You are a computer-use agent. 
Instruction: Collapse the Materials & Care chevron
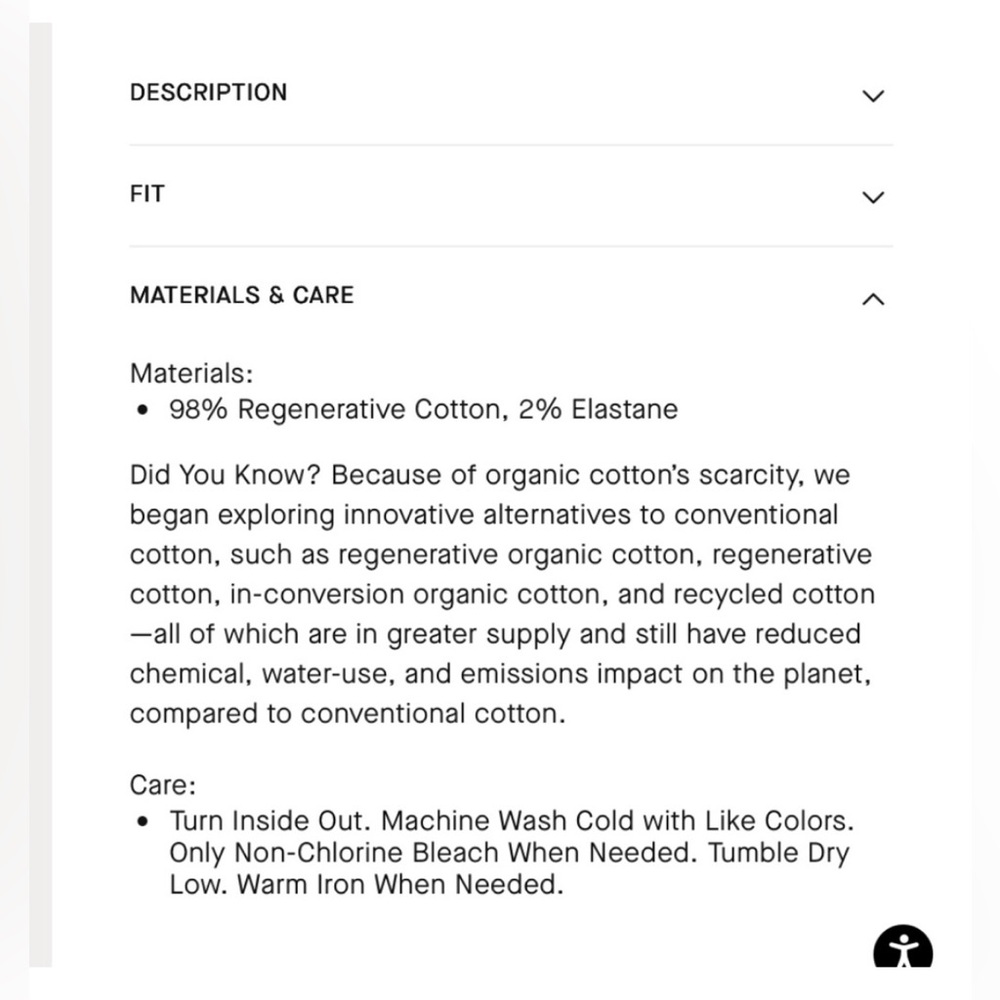[873, 298]
